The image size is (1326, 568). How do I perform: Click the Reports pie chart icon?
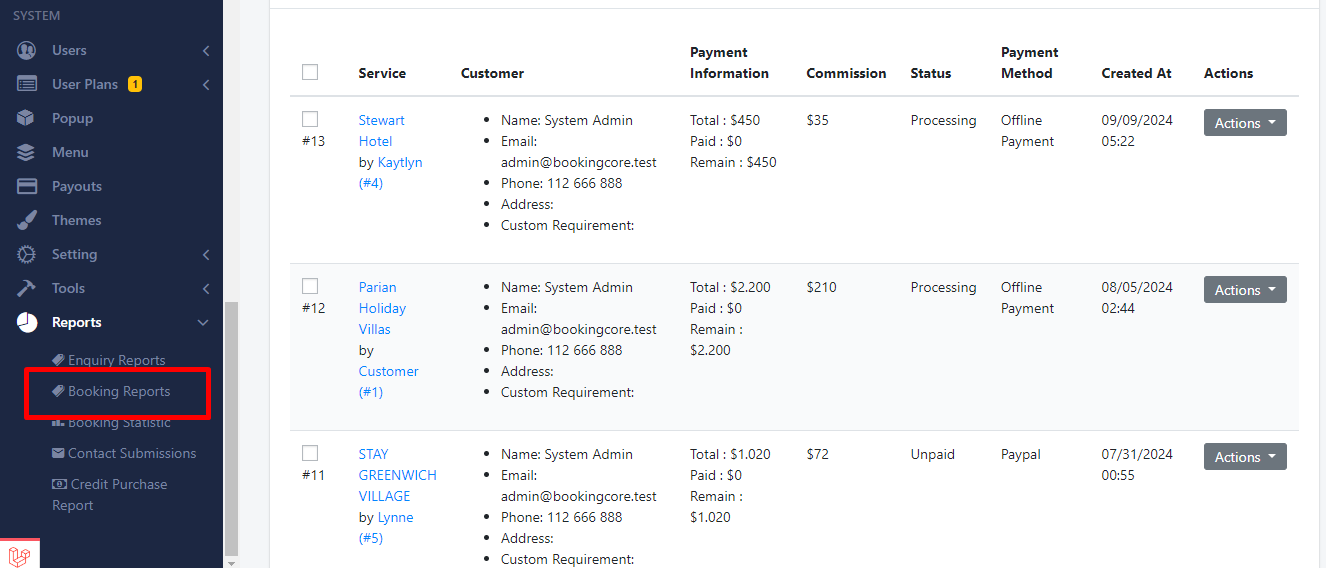pos(27,322)
